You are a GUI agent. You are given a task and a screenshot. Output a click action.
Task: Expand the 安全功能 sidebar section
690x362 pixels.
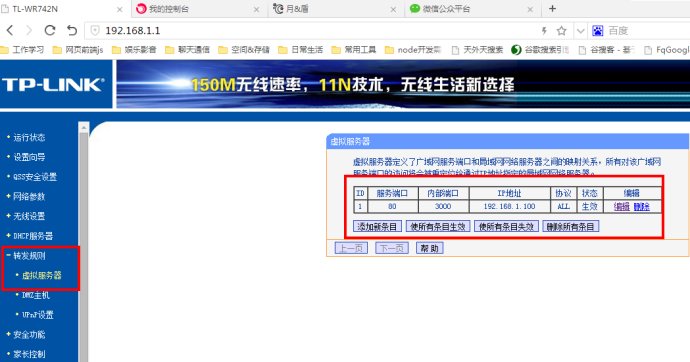click(x=29, y=334)
